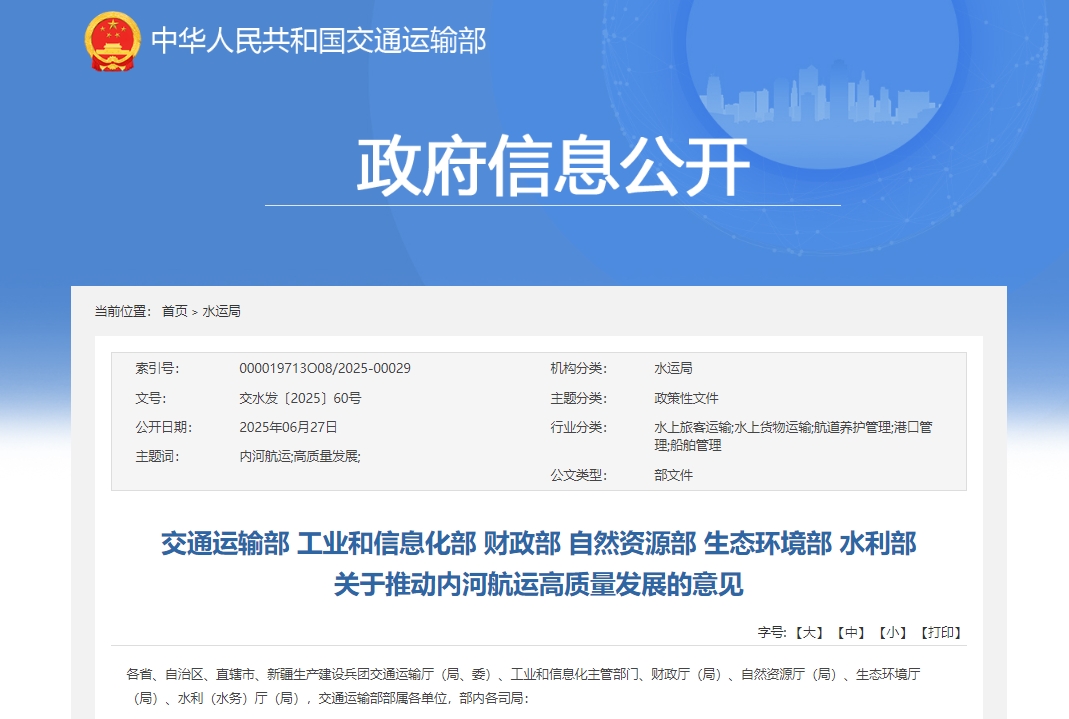Open the 水运局 breadcrumb link
Viewport: 1069px width, 719px height.
(x=222, y=311)
